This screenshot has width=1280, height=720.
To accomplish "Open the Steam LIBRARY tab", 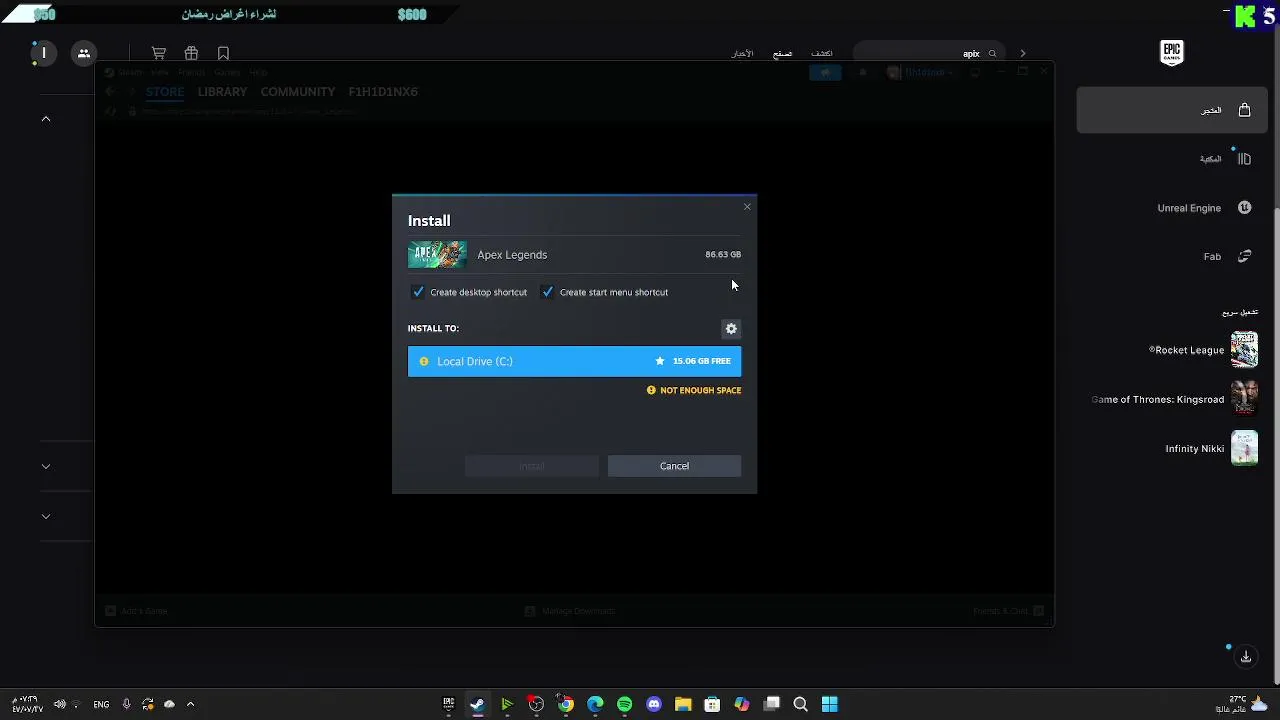I will point(222,92).
